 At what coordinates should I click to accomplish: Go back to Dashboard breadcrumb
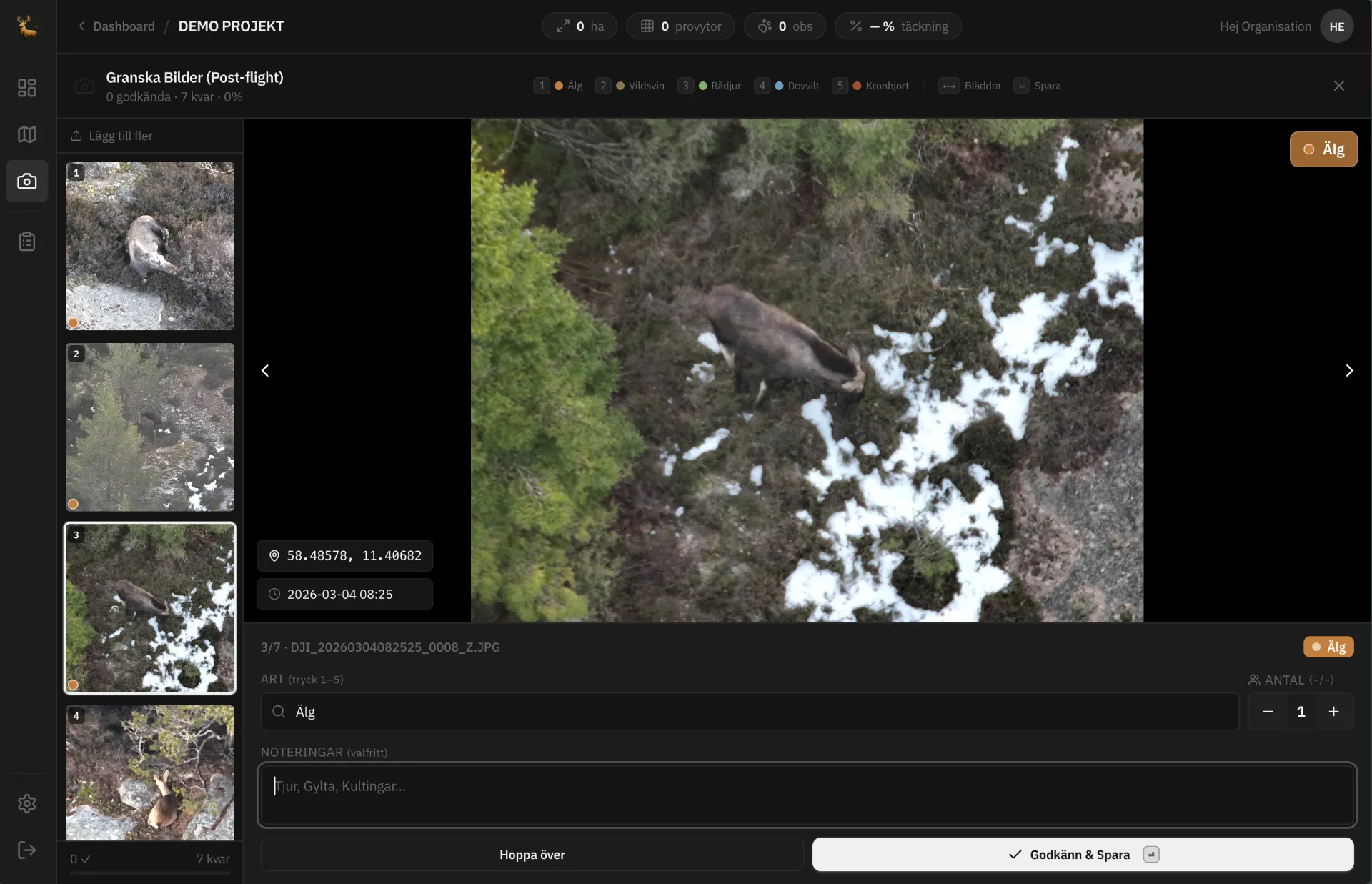[x=116, y=26]
